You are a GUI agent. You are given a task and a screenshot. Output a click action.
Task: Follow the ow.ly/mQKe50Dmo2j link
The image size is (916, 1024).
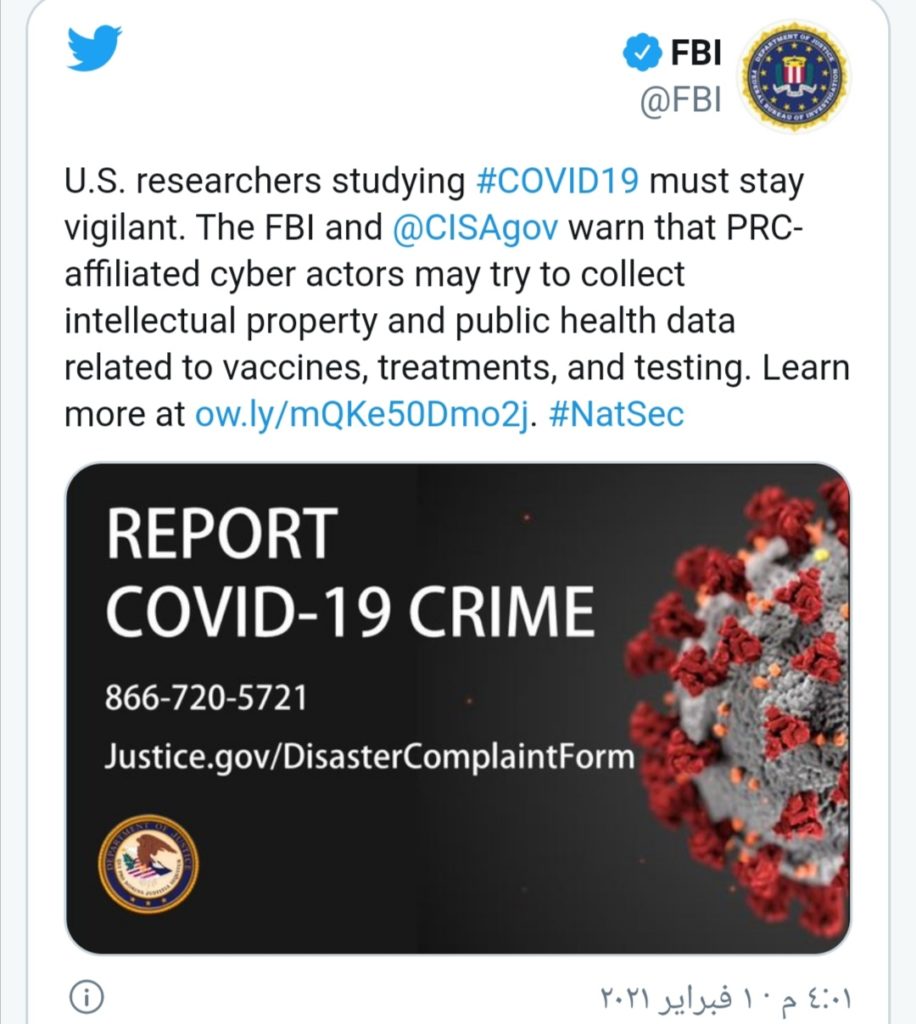click(361, 414)
